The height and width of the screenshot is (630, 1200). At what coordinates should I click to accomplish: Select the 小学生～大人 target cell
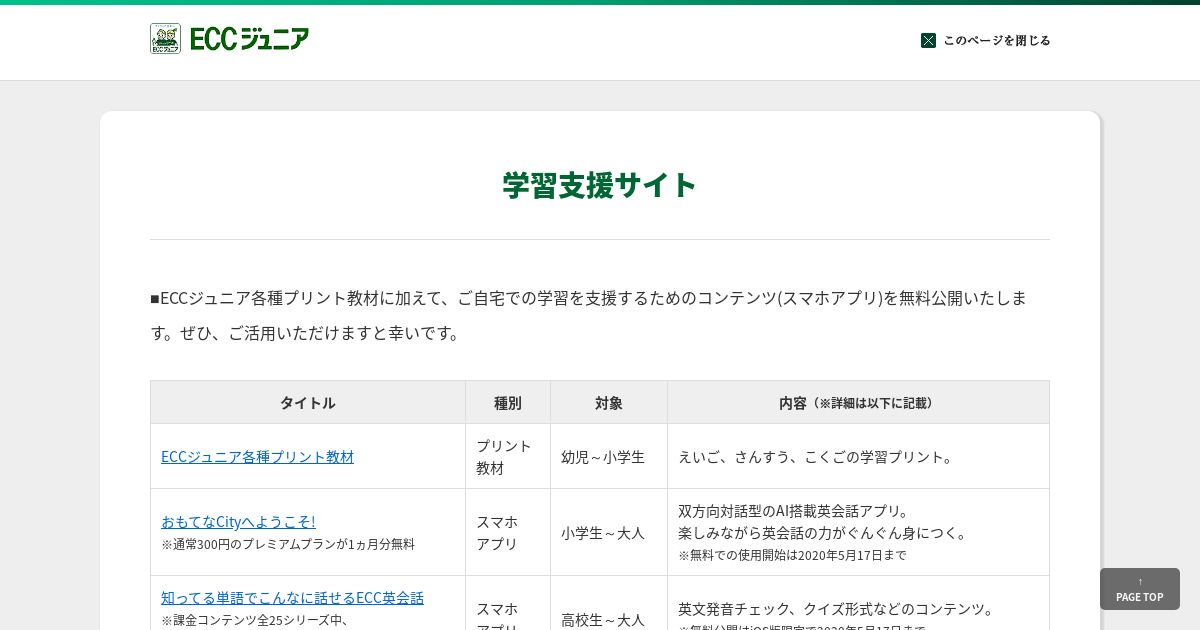(609, 532)
